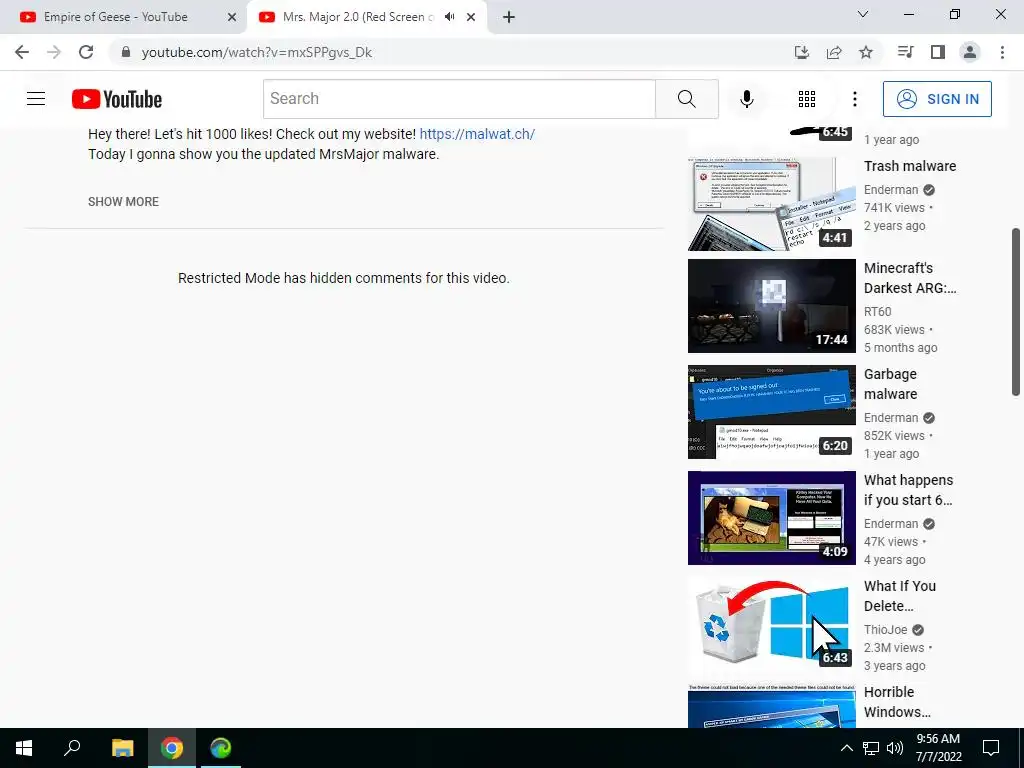Open network tray icon
Image resolution: width=1024 pixels, height=768 pixels.
(x=871, y=748)
